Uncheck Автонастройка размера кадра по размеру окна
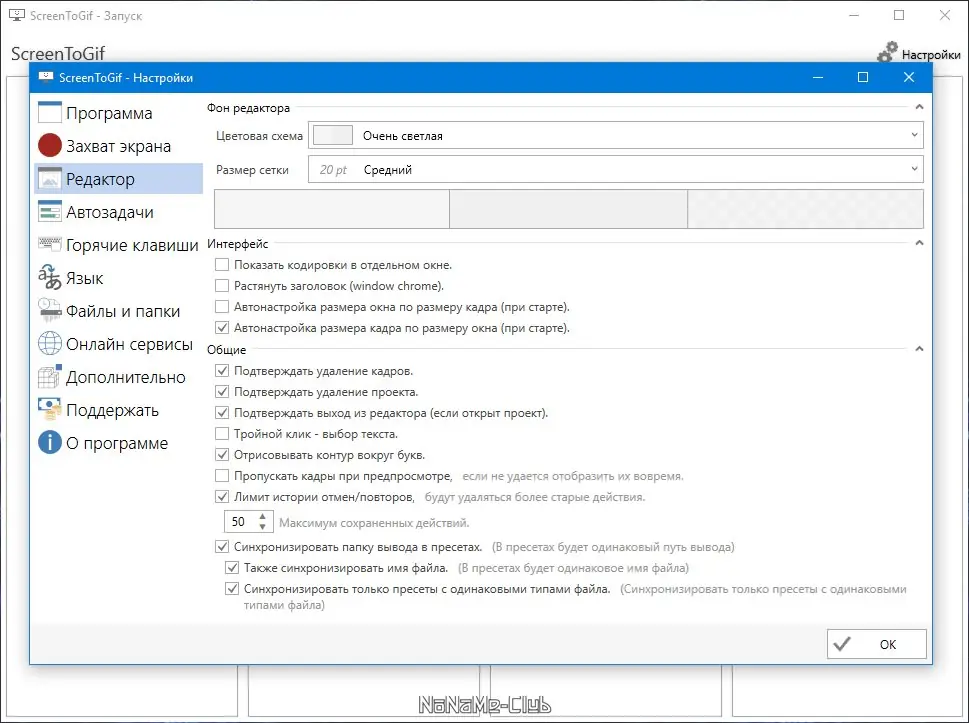Viewport: 969px width, 723px height. pyautogui.click(x=222, y=328)
